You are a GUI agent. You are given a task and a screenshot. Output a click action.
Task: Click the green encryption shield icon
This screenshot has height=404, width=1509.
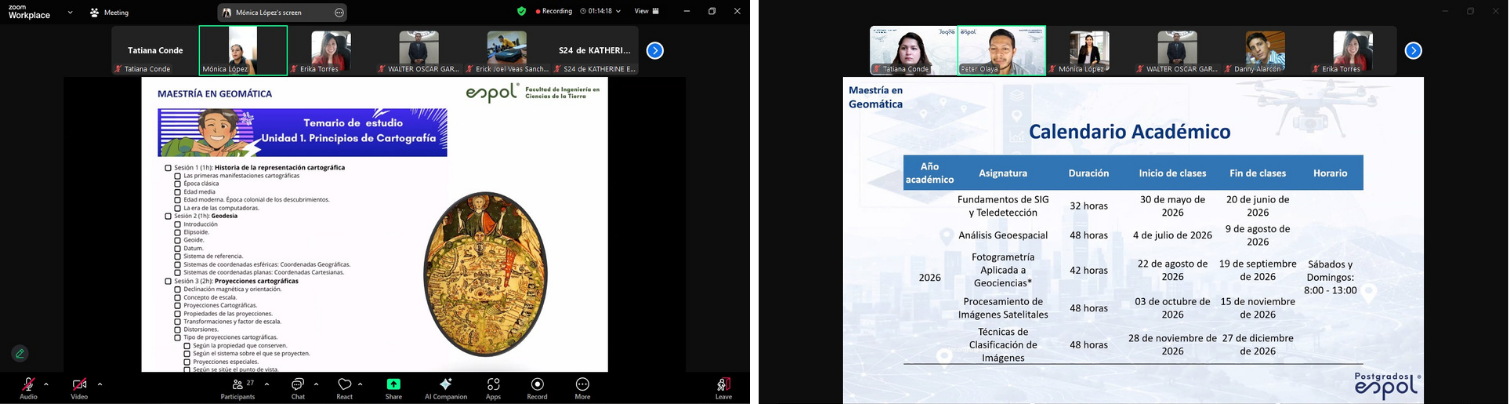pyautogui.click(x=521, y=11)
